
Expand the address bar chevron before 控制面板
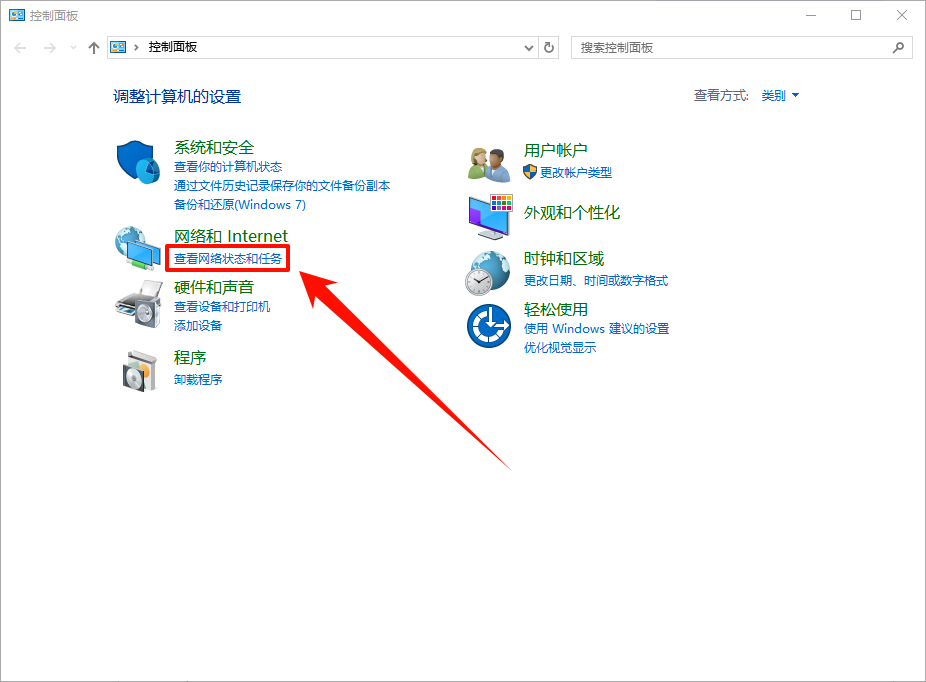coord(136,47)
